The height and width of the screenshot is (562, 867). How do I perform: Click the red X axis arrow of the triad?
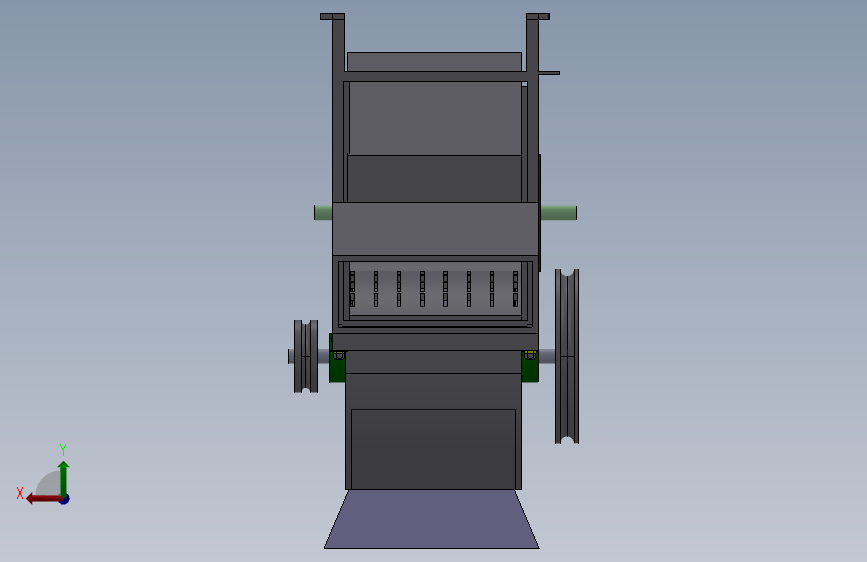(x=43, y=499)
